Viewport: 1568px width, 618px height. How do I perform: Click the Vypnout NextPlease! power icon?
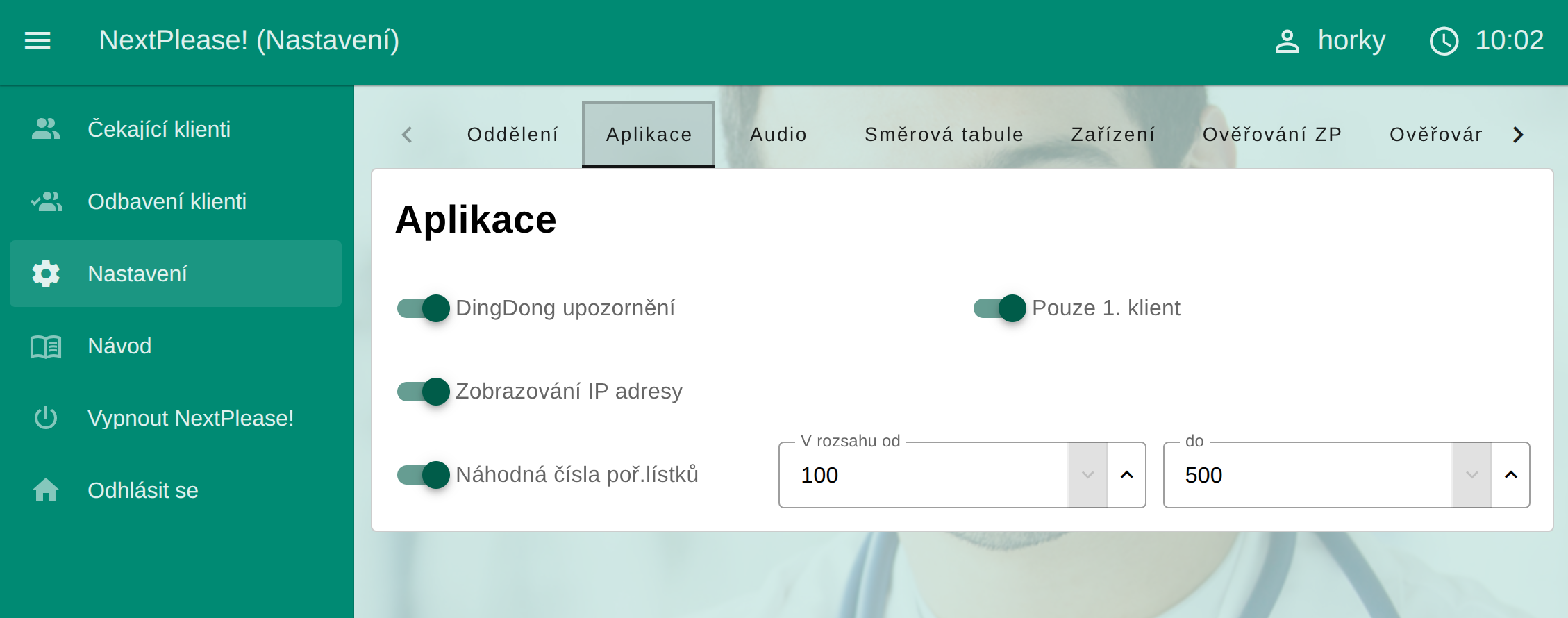click(x=46, y=418)
